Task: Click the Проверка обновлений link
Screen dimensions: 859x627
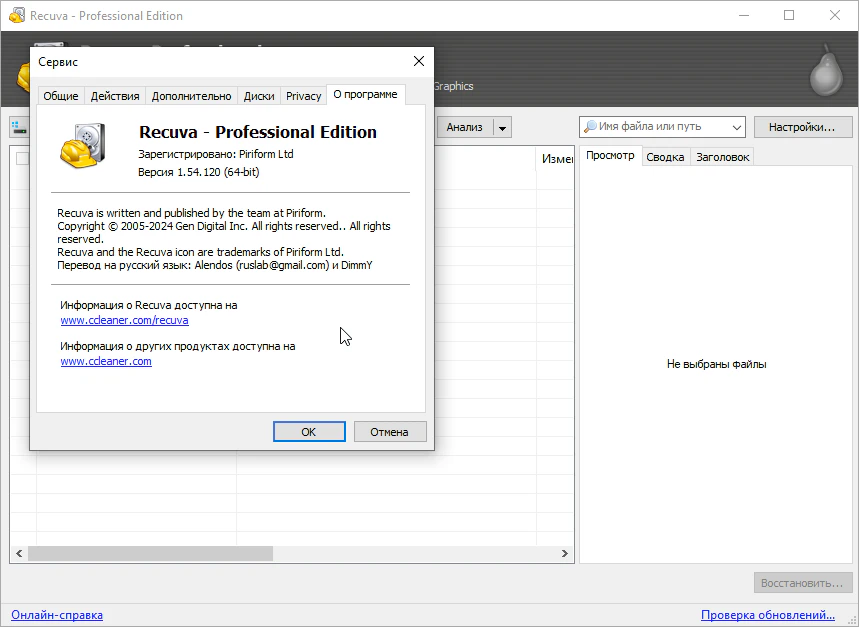Action: [x=767, y=615]
